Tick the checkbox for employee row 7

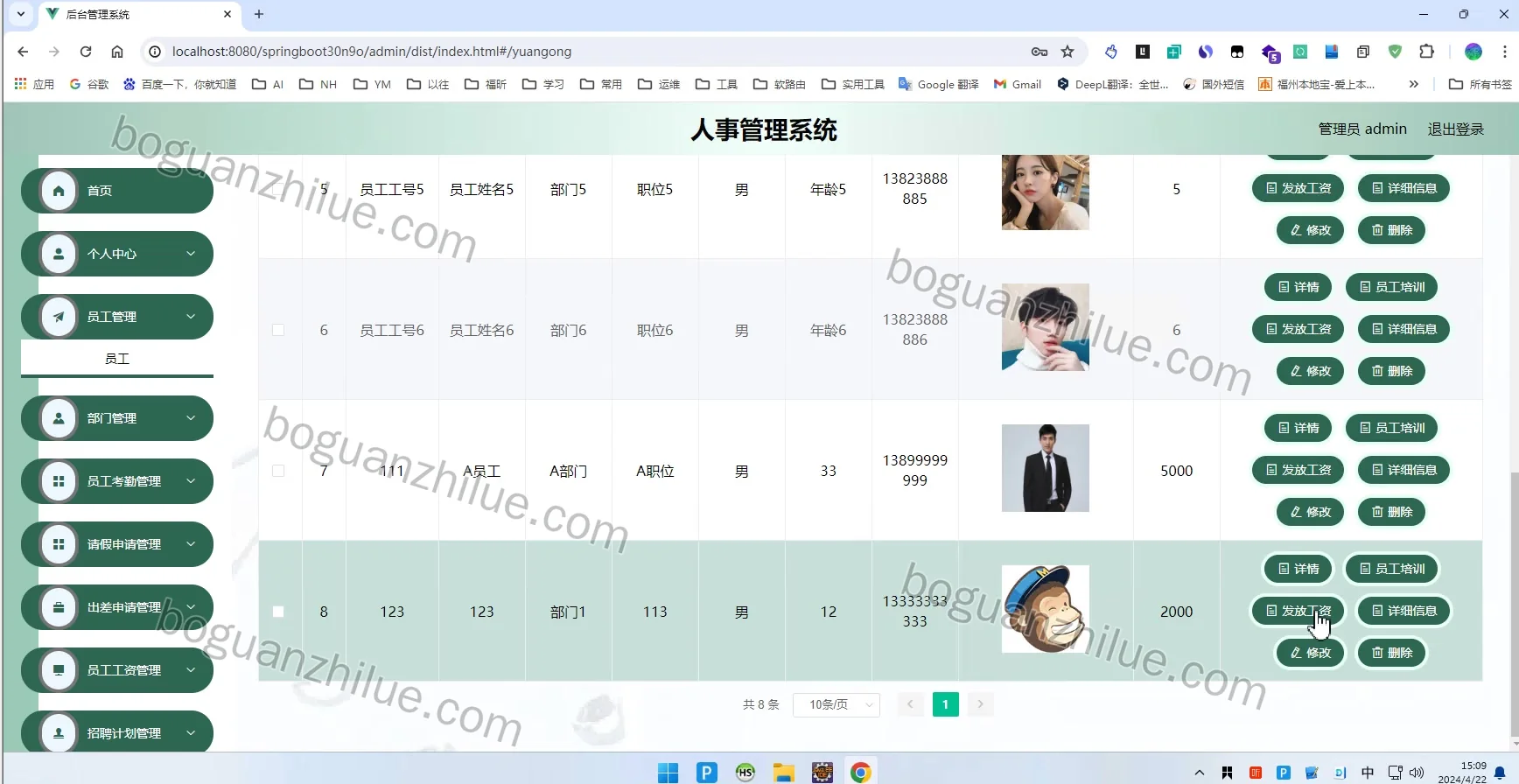[278, 471]
